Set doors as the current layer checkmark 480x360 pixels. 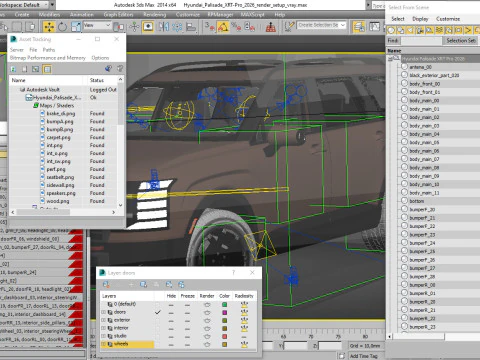(x=158, y=312)
